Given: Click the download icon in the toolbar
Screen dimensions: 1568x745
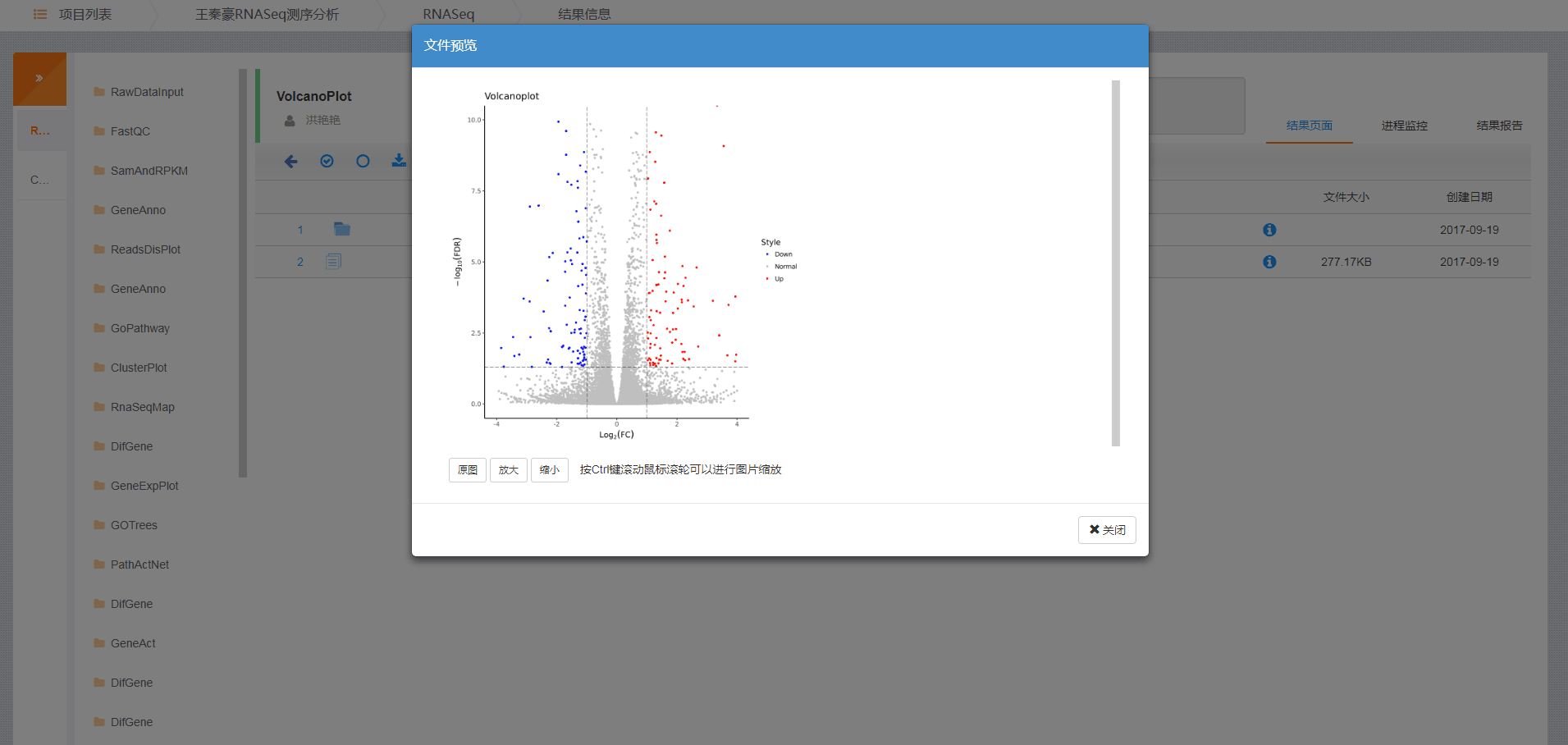Looking at the screenshot, I should [x=399, y=161].
